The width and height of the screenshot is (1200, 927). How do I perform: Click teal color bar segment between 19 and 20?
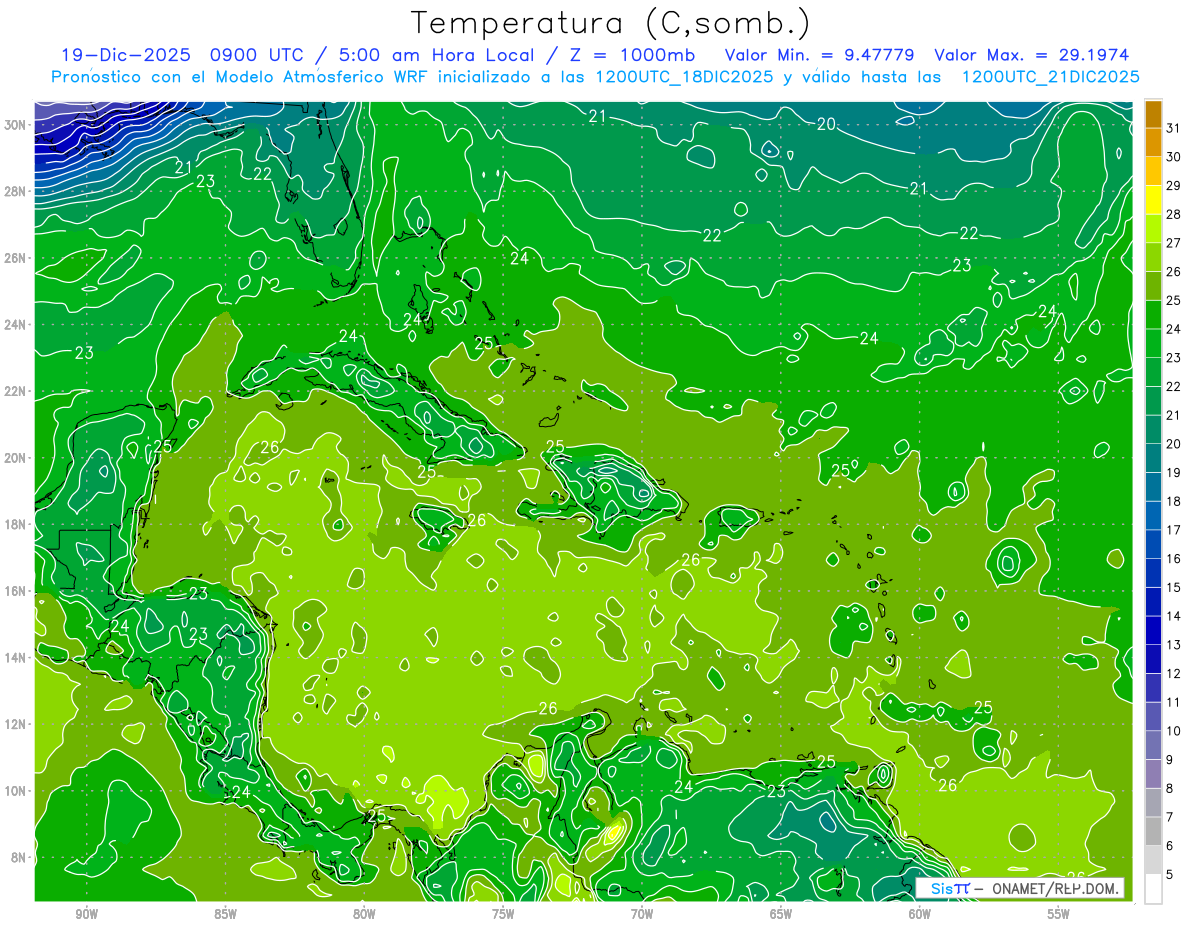1153,459
